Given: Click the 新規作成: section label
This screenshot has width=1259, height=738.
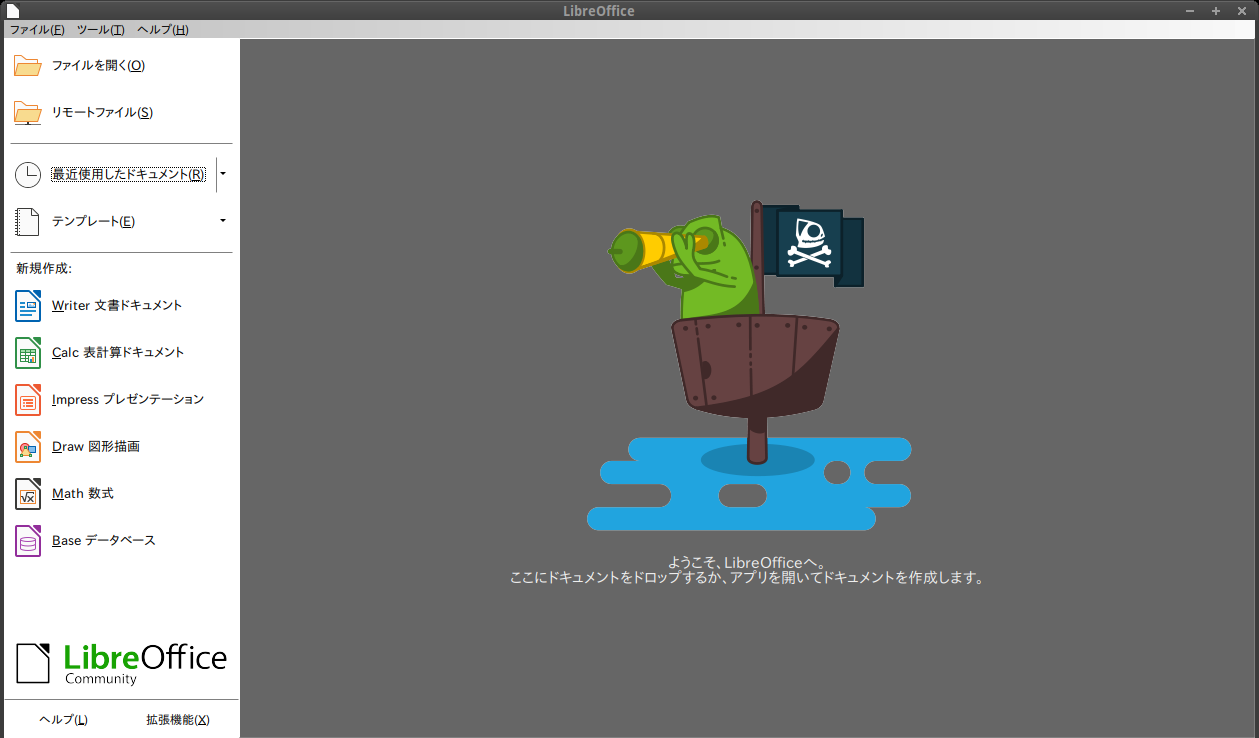Looking at the screenshot, I should [x=44, y=268].
